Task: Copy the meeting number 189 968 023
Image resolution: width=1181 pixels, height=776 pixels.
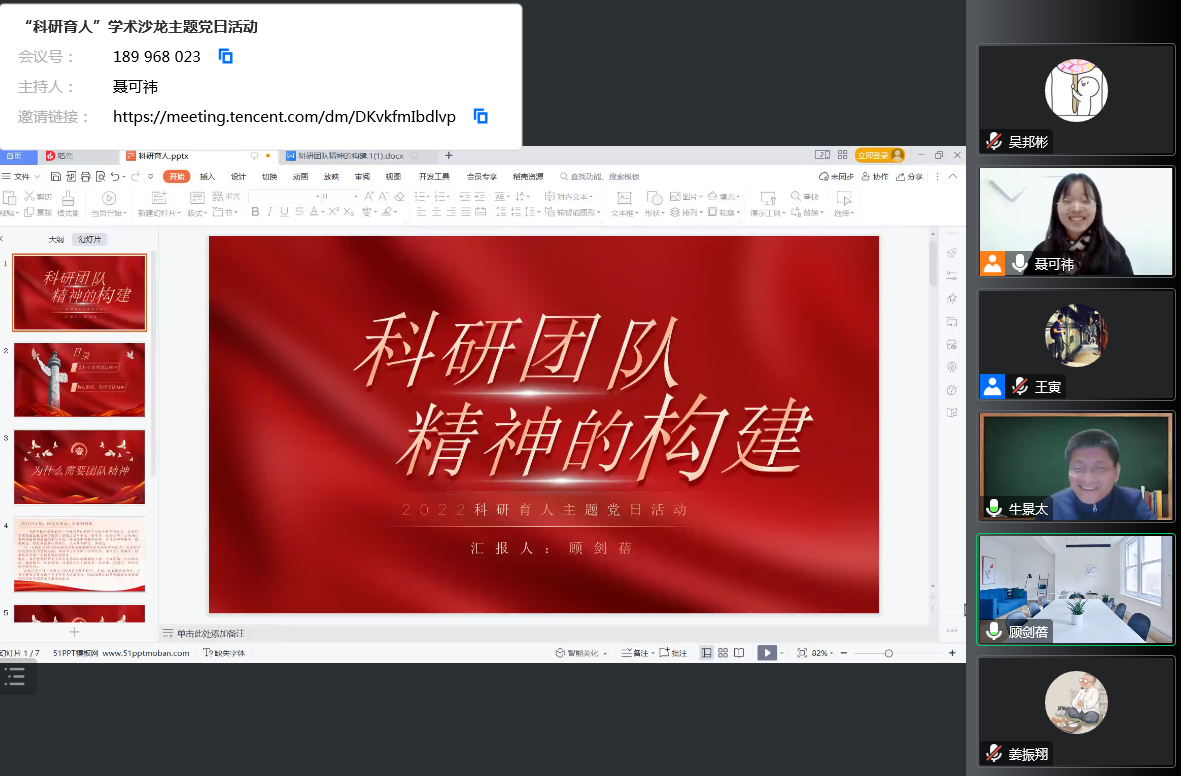Action: click(225, 56)
